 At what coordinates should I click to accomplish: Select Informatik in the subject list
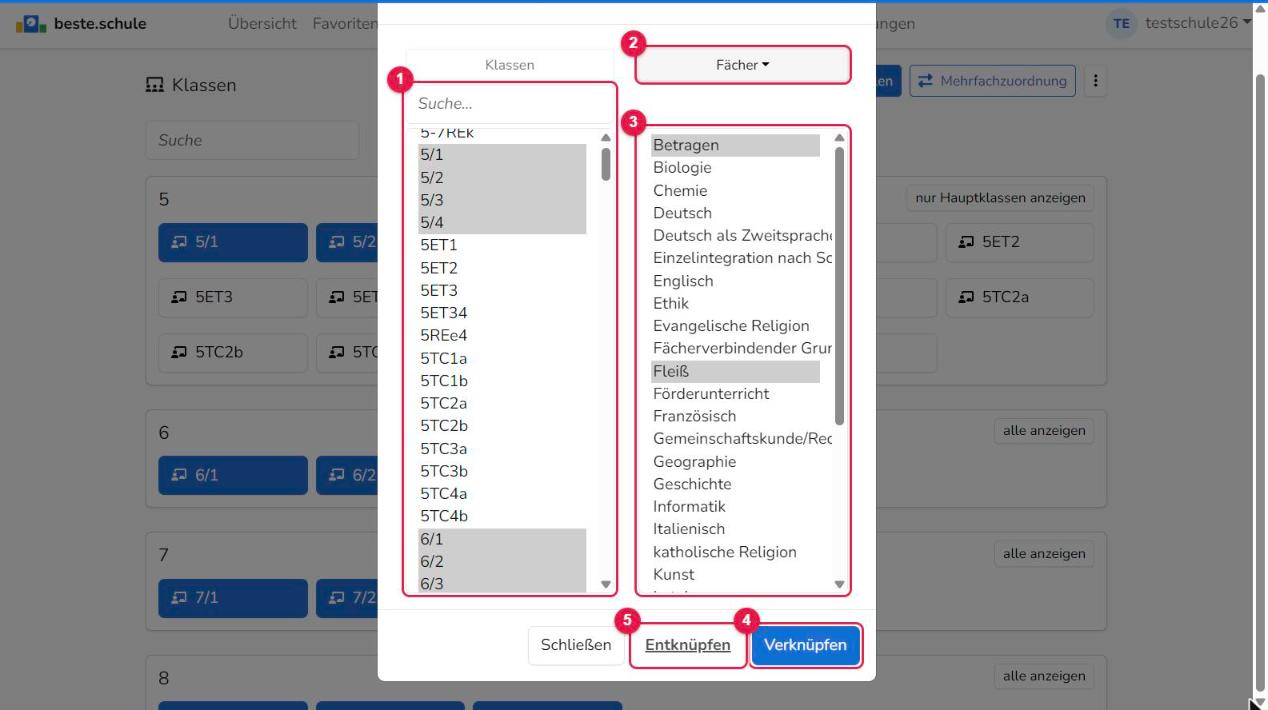735,507
